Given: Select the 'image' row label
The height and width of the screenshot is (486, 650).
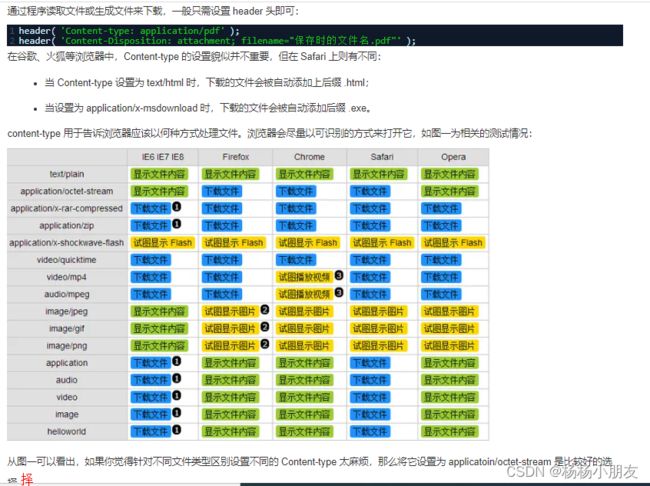Looking at the screenshot, I should (67, 414).
